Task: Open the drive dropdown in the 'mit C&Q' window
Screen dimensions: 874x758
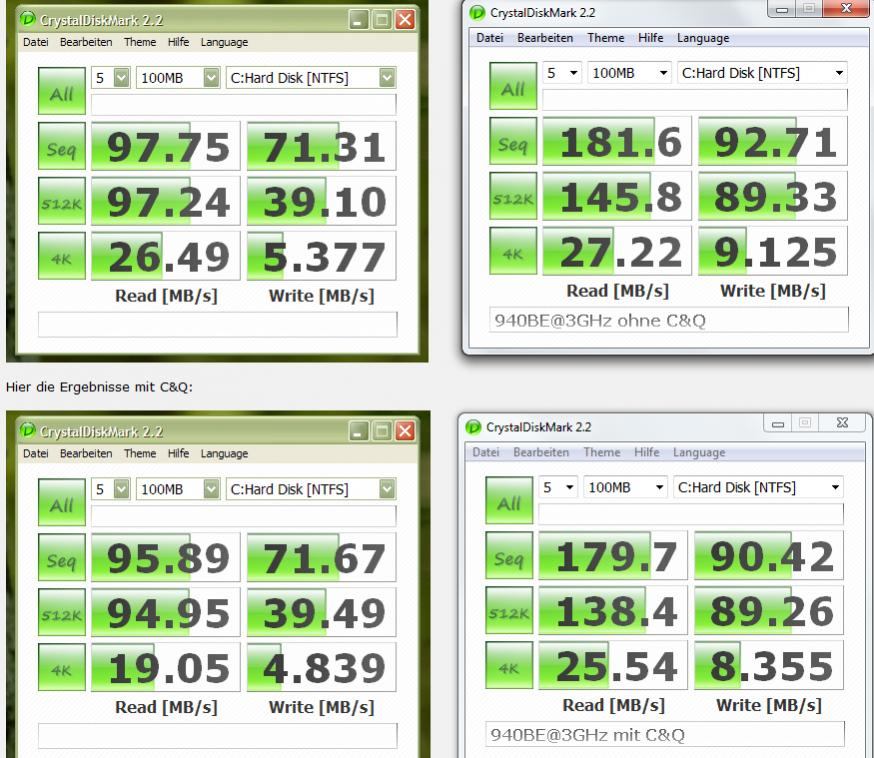Action: click(x=759, y=487)
